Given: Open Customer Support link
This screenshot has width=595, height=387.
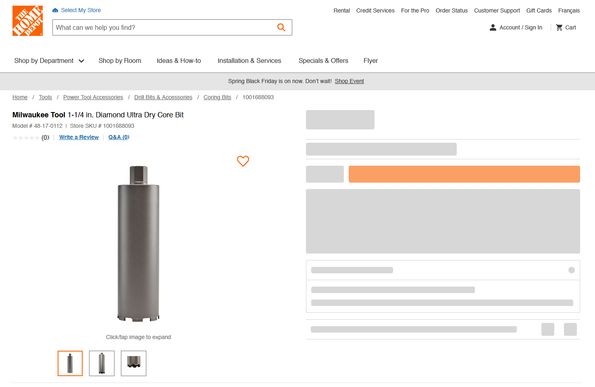Looking at the screenshot, I should [x=497, y=11].
